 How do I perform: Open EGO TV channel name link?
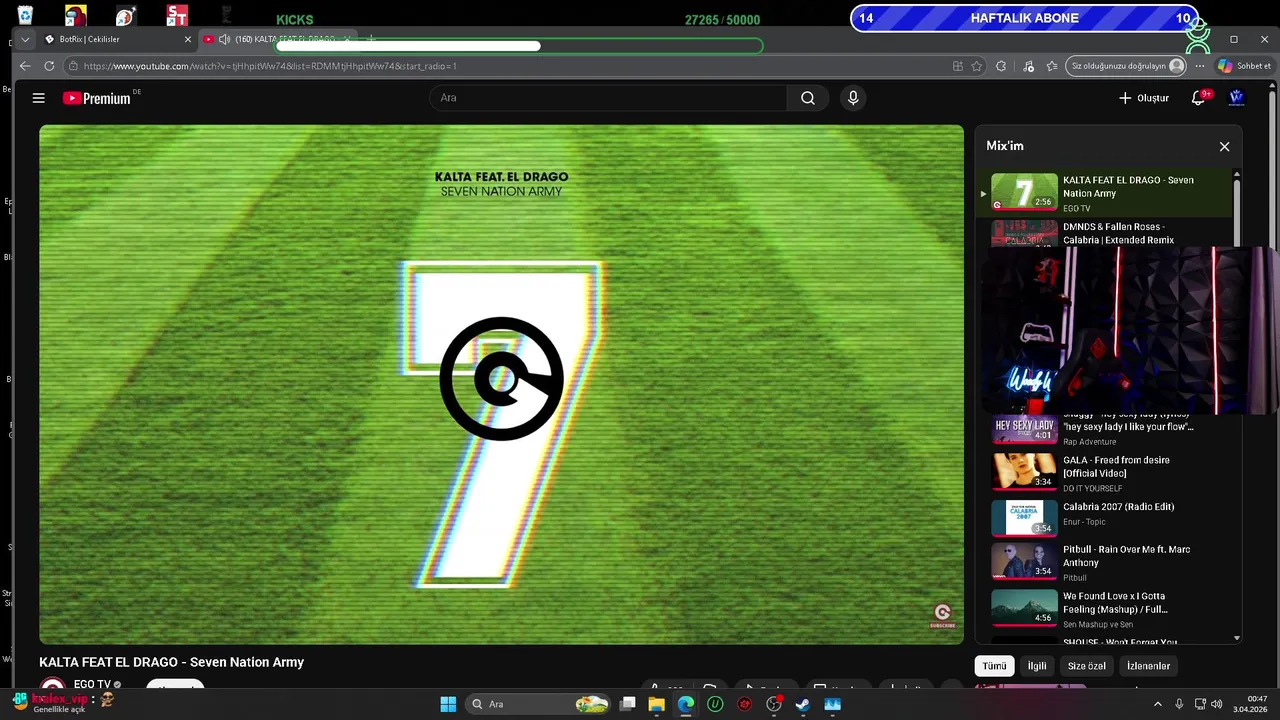92,685
